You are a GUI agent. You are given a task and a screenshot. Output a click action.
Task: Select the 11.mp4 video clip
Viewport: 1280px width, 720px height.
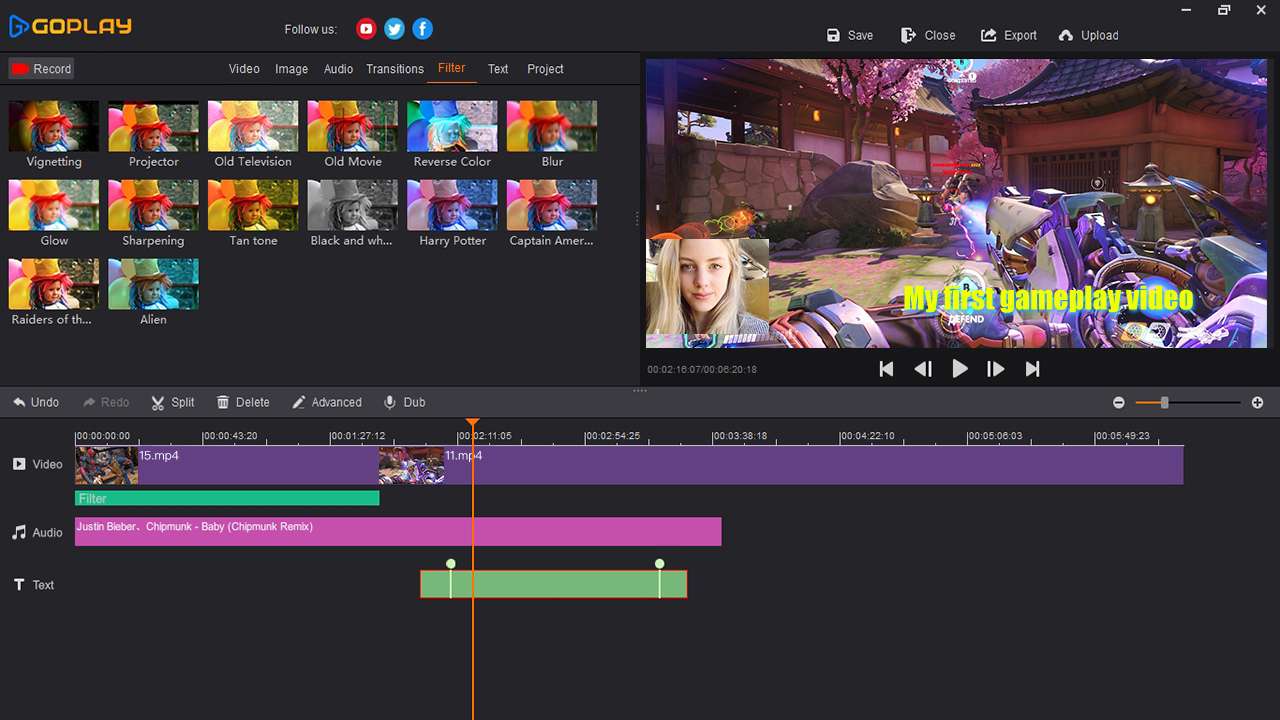point(781,465)
